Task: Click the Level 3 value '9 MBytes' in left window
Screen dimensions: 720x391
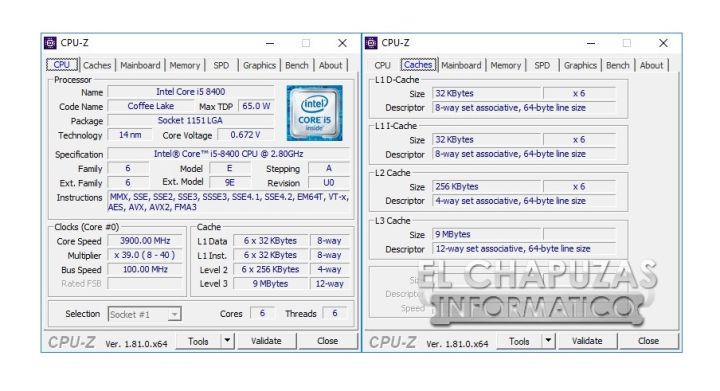Action: 270,284
